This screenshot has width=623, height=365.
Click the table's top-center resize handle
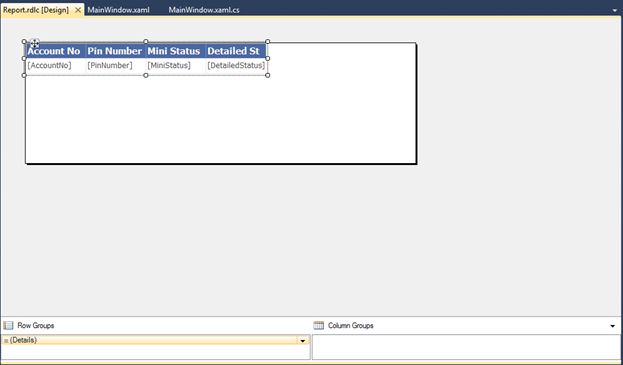pos(146,41)
